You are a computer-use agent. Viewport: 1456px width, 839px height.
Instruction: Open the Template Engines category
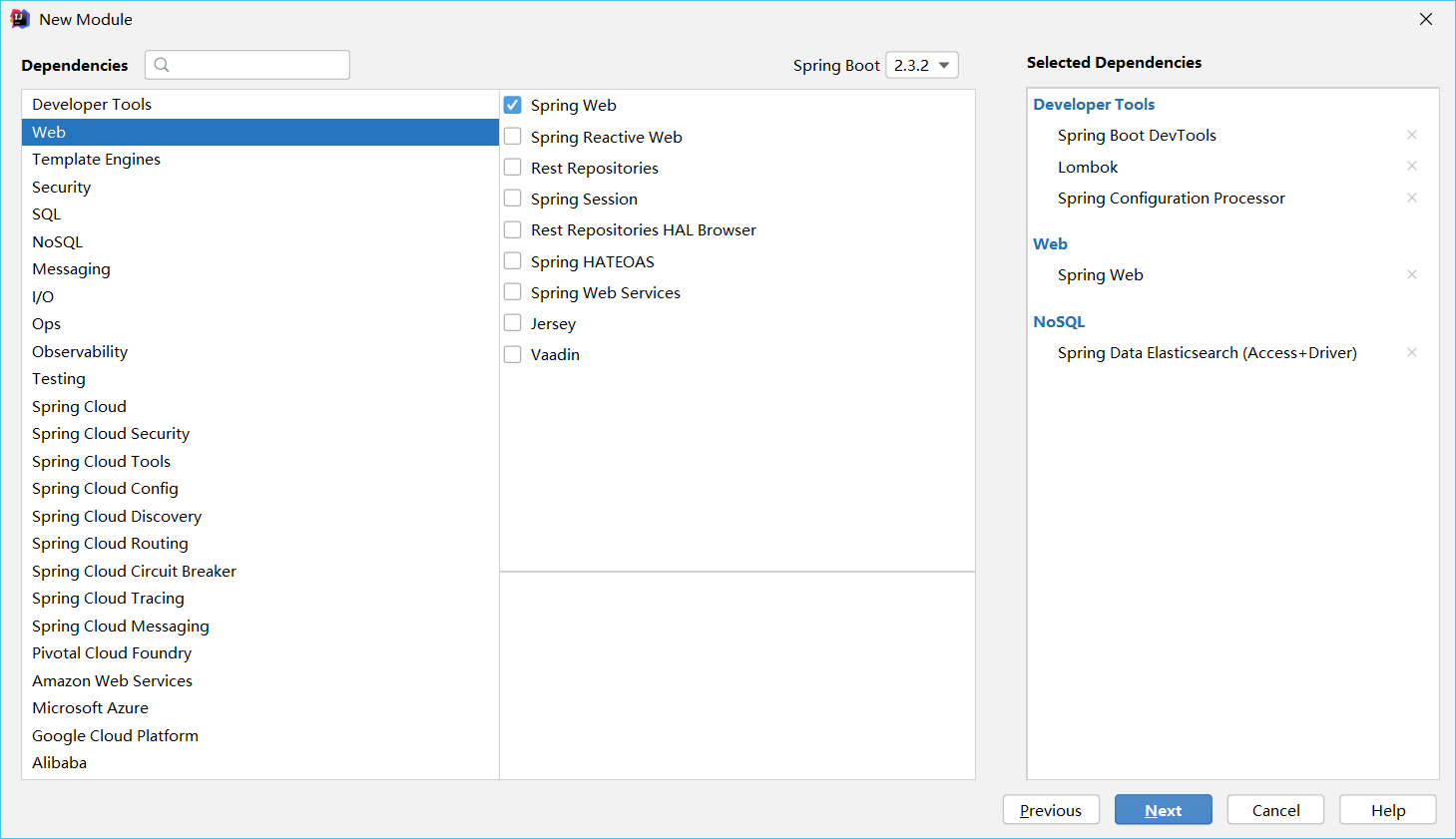260,159
